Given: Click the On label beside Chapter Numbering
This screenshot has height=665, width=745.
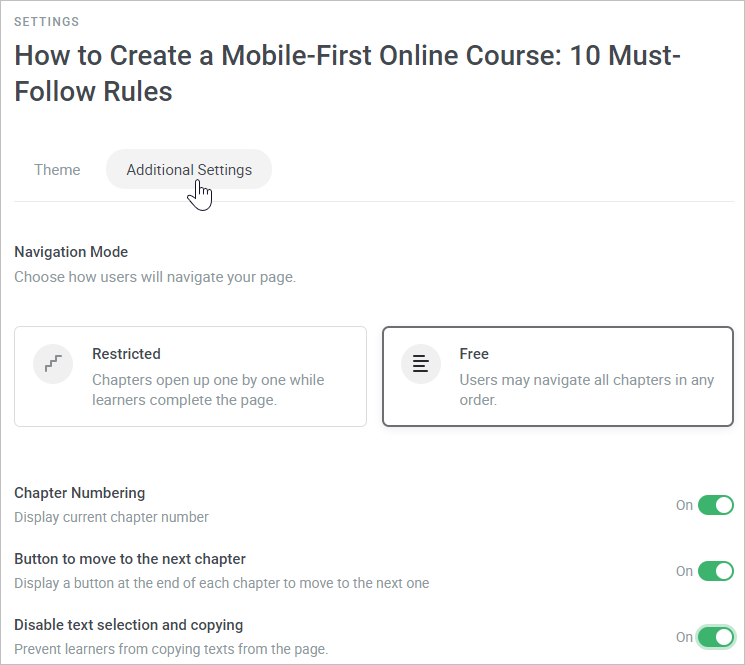Looking at the screenshot, I should [684, 505].
